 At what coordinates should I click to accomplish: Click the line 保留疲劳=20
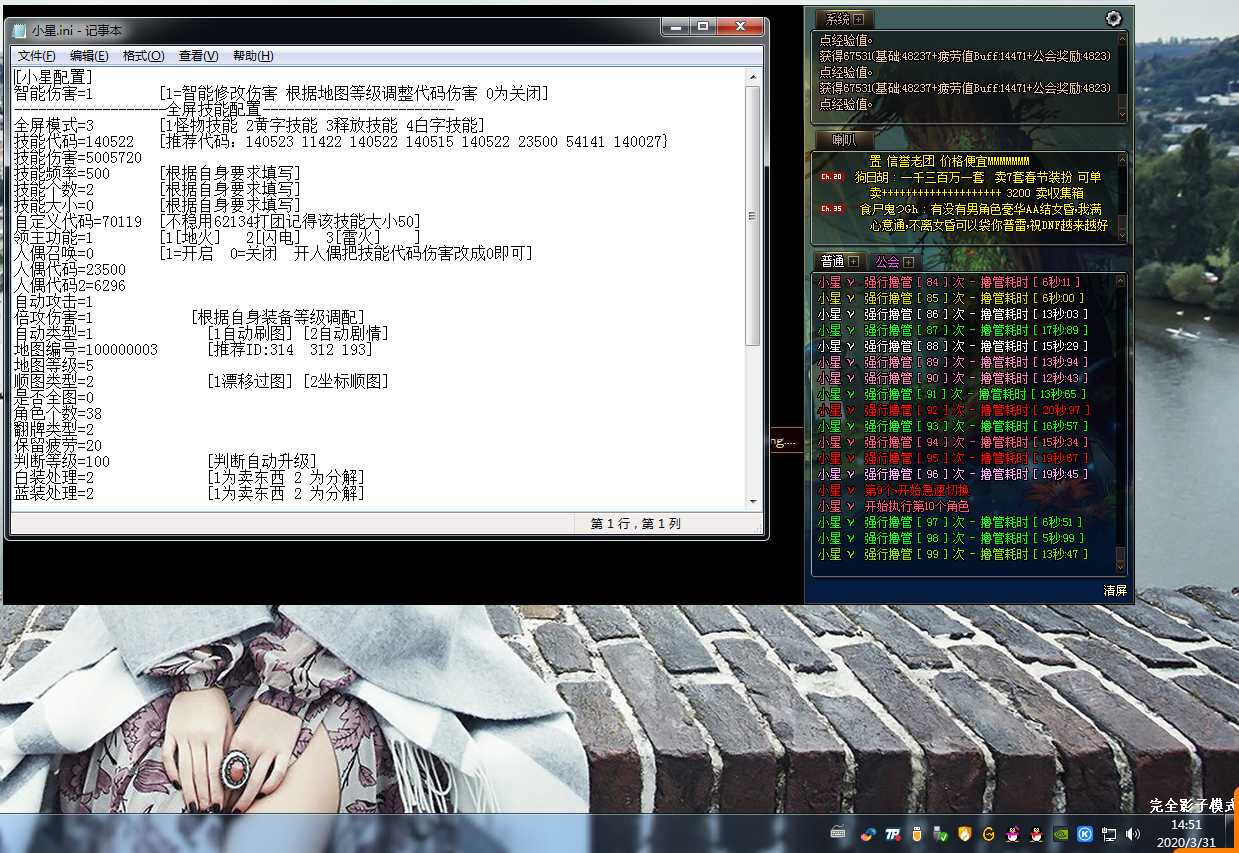(x=58, y=446)
